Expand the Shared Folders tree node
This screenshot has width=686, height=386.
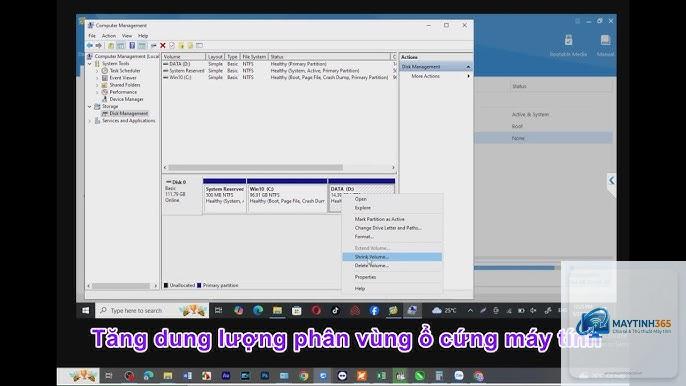[x=97, y=85]
